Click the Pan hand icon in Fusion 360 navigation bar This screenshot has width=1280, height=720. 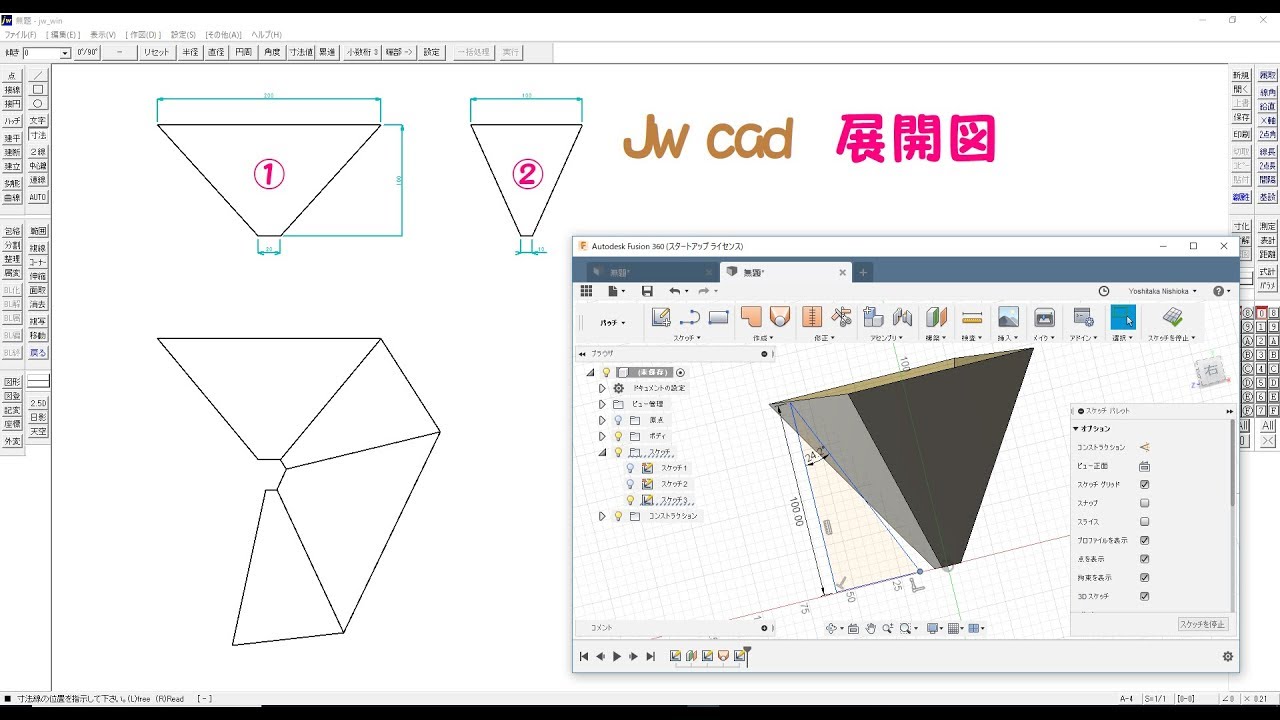click(871, 628)
